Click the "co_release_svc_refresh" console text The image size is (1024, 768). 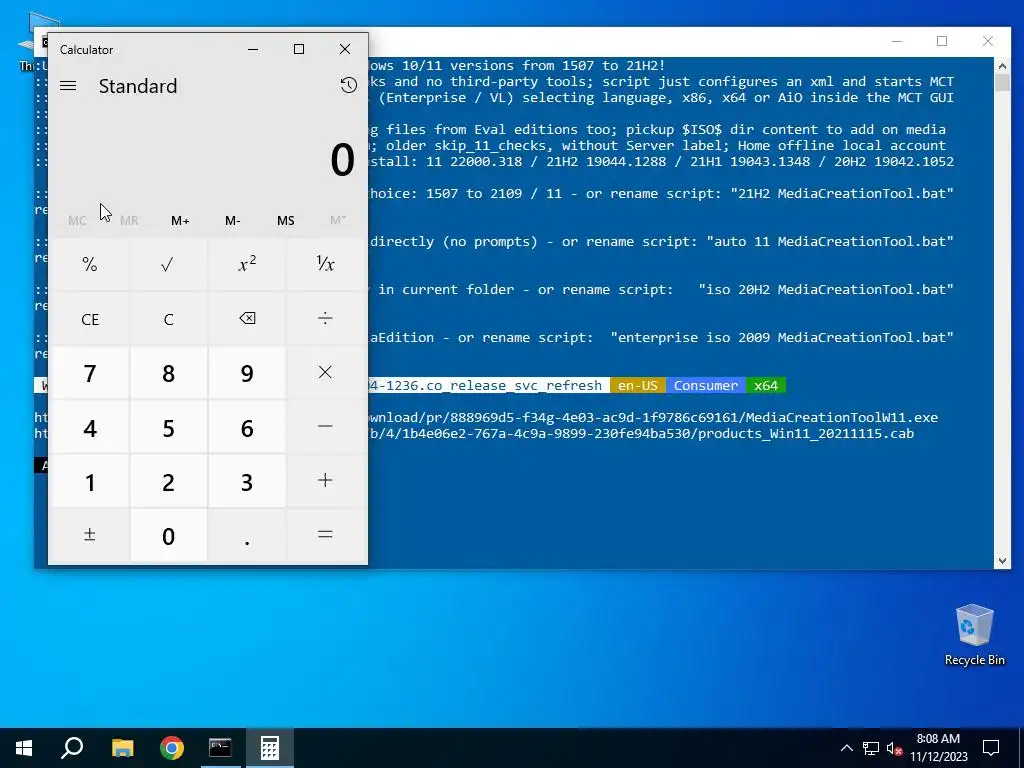pyautogui.click(x=513, y=385)
